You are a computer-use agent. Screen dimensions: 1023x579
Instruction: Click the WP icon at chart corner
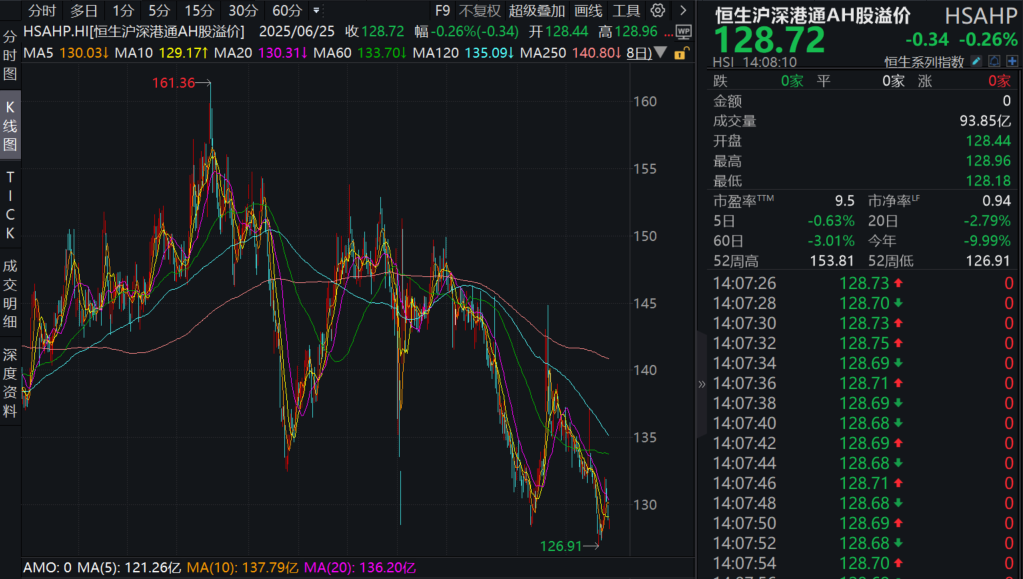[x=683, y=31]
